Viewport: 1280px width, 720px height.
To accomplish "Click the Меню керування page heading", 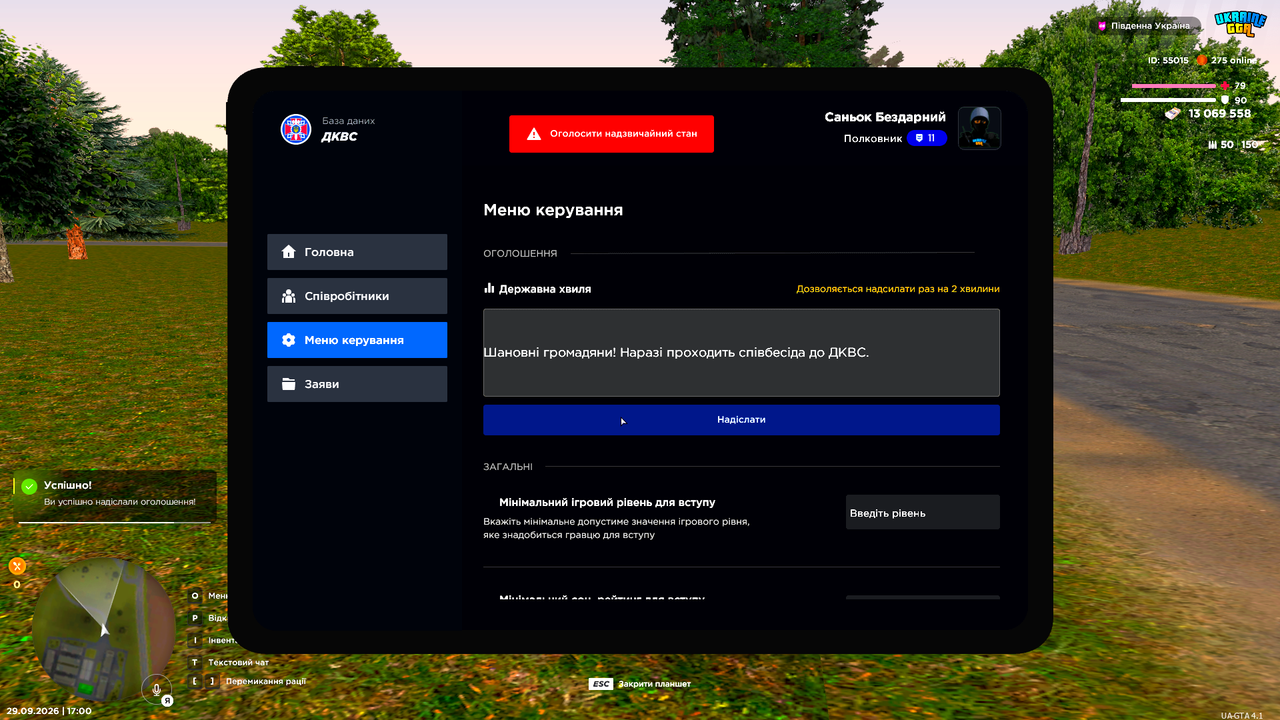I will coord(553,210).
